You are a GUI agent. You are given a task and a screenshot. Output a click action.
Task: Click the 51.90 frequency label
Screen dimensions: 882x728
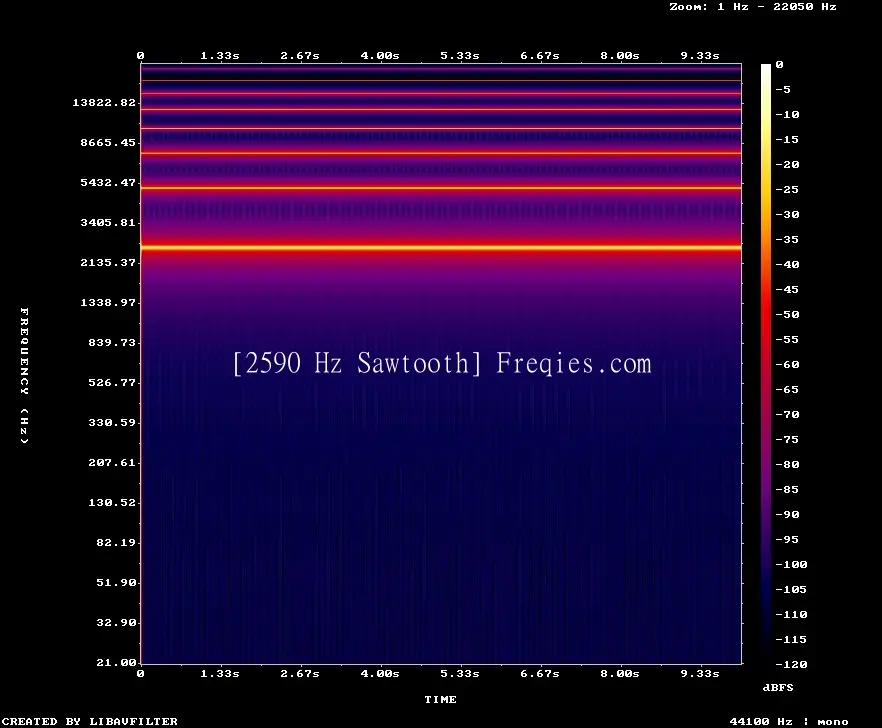pos(116,582)
